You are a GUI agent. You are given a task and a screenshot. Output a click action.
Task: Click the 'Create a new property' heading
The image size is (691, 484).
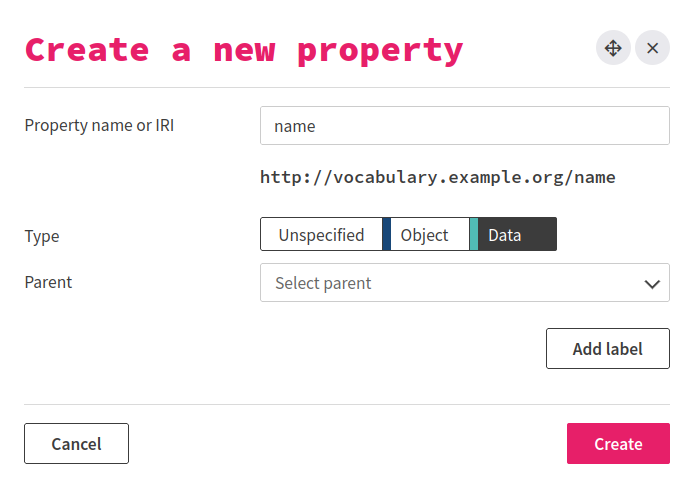point(244,49)
